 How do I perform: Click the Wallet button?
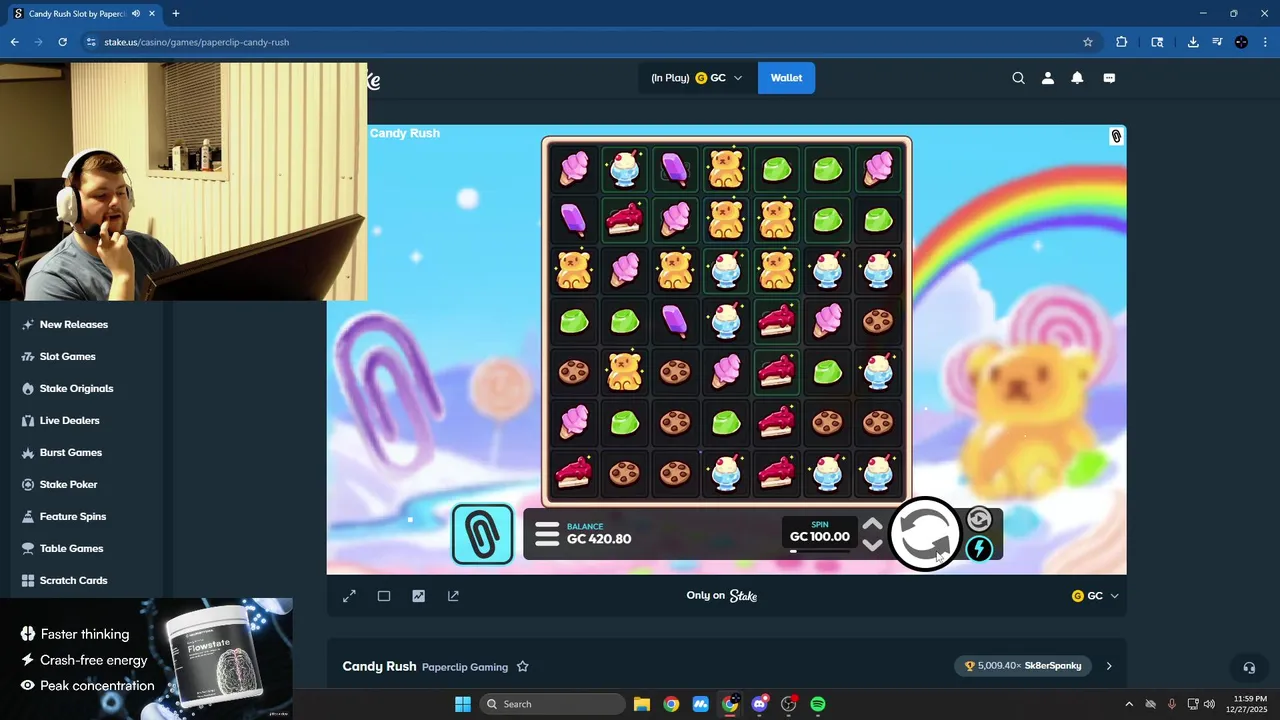[786, 78]
